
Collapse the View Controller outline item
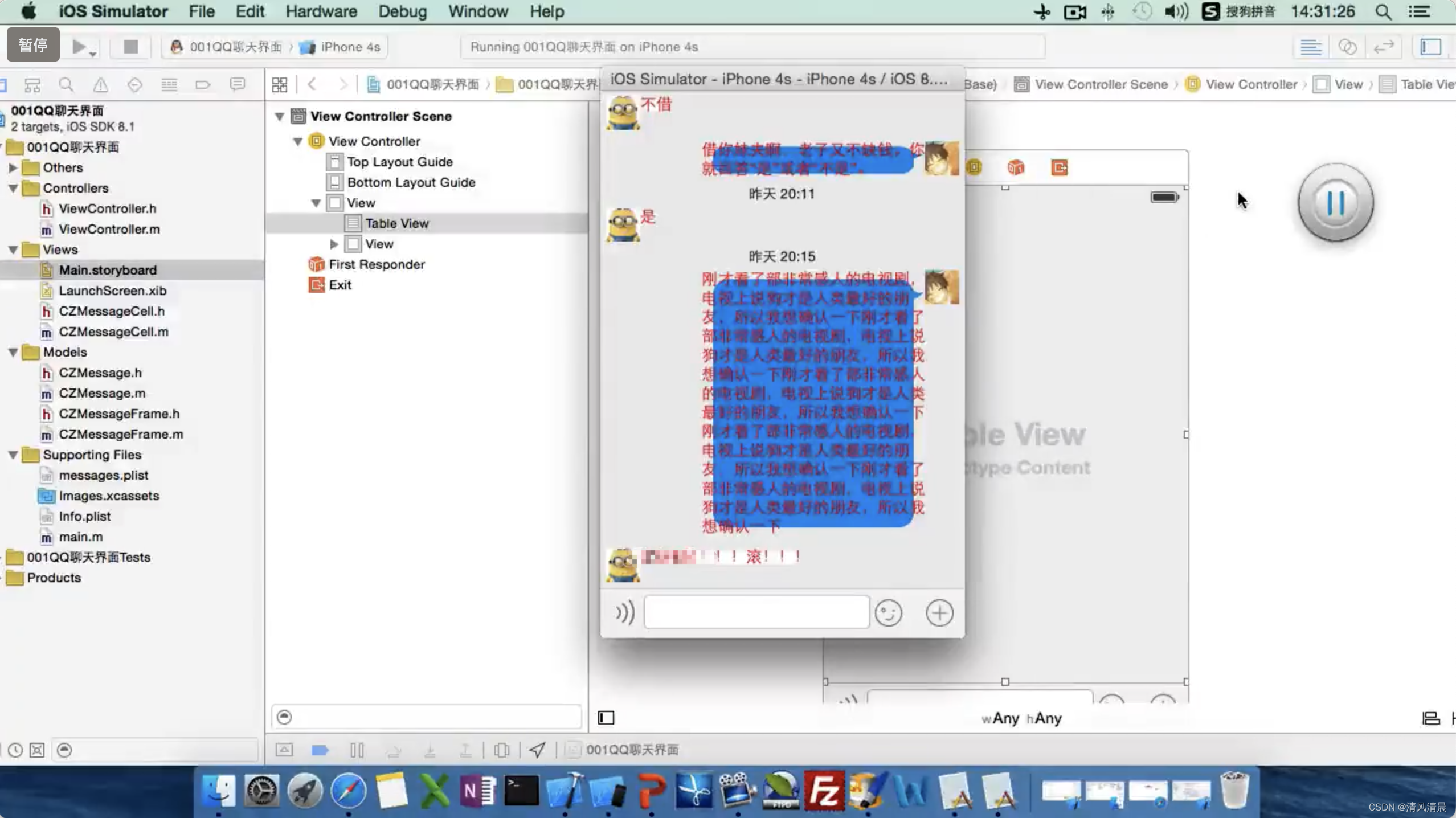pyautogui.click(x=297, y=141)
